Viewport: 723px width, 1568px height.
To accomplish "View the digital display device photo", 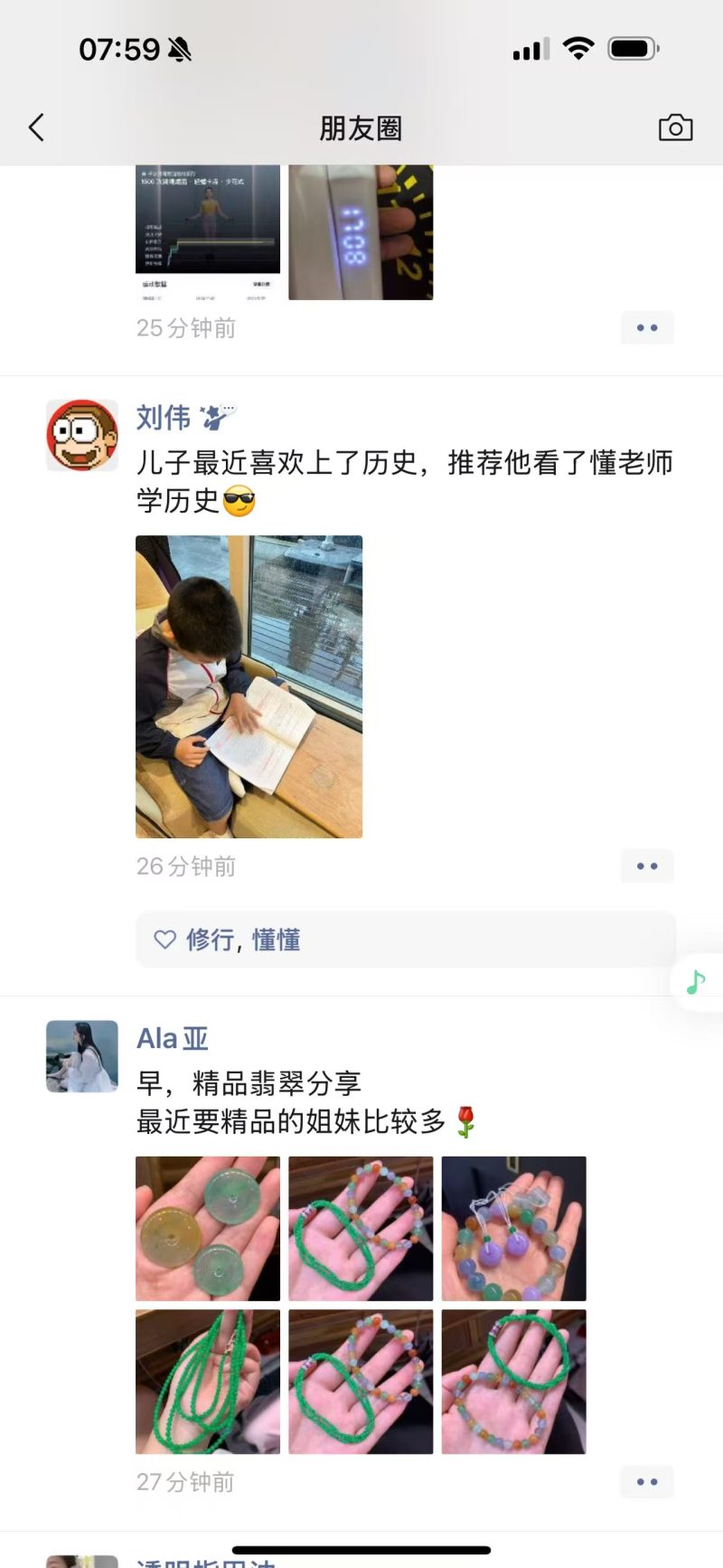I will [x=361, y=232].
